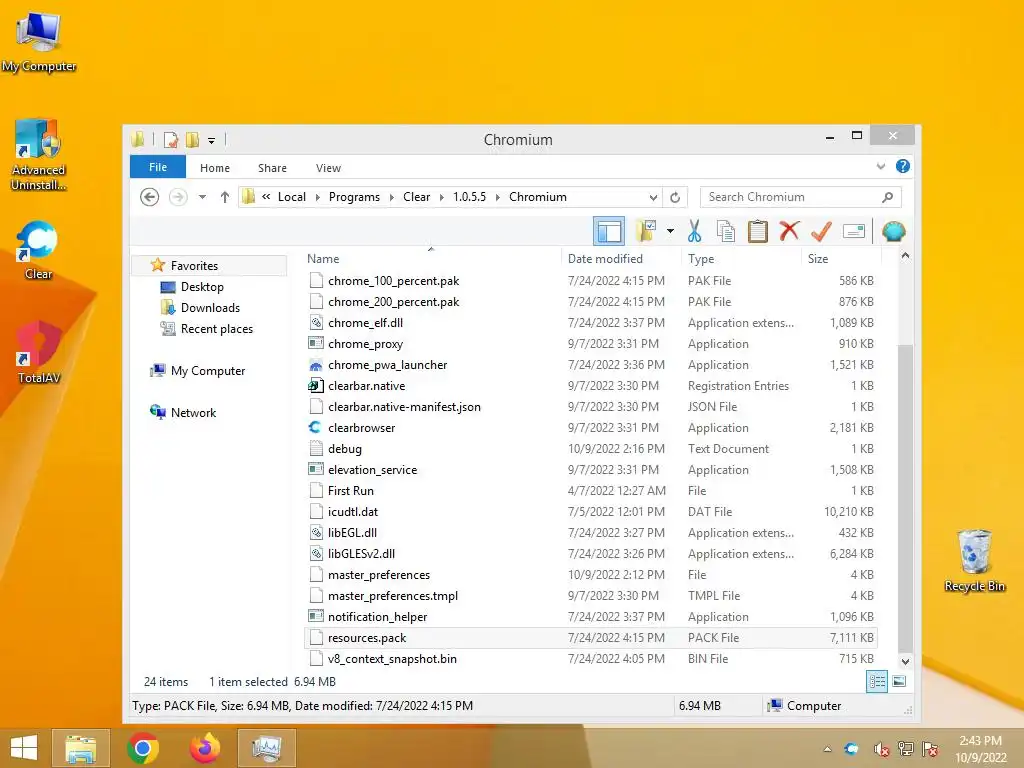Open Customize Quick Access Toolbar dropdown
Screen dimensions: 1024x768
212,140
